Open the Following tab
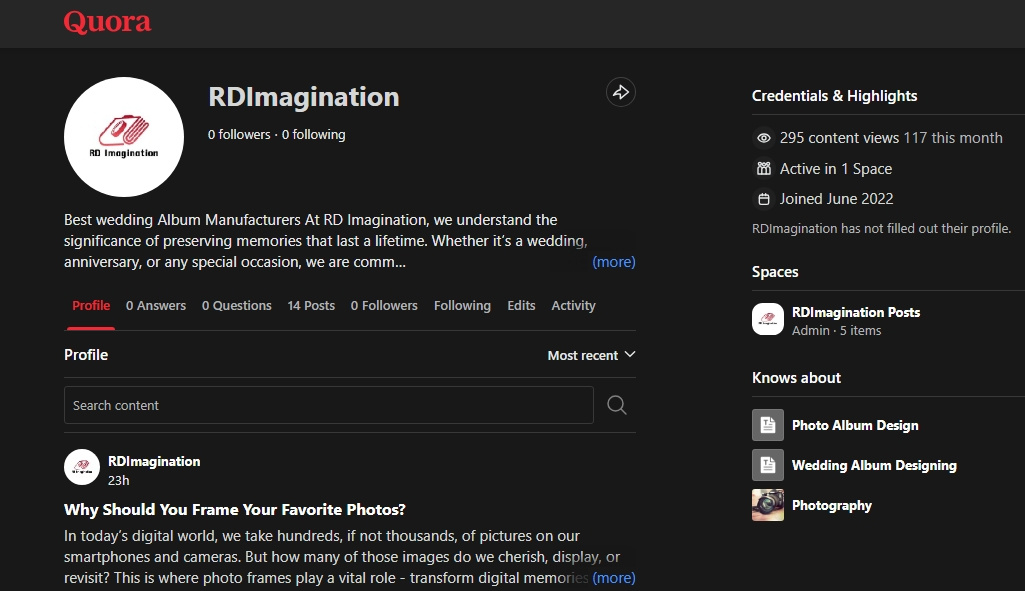The width and height of the screenshot is (1025, 591). click(462, 306)
